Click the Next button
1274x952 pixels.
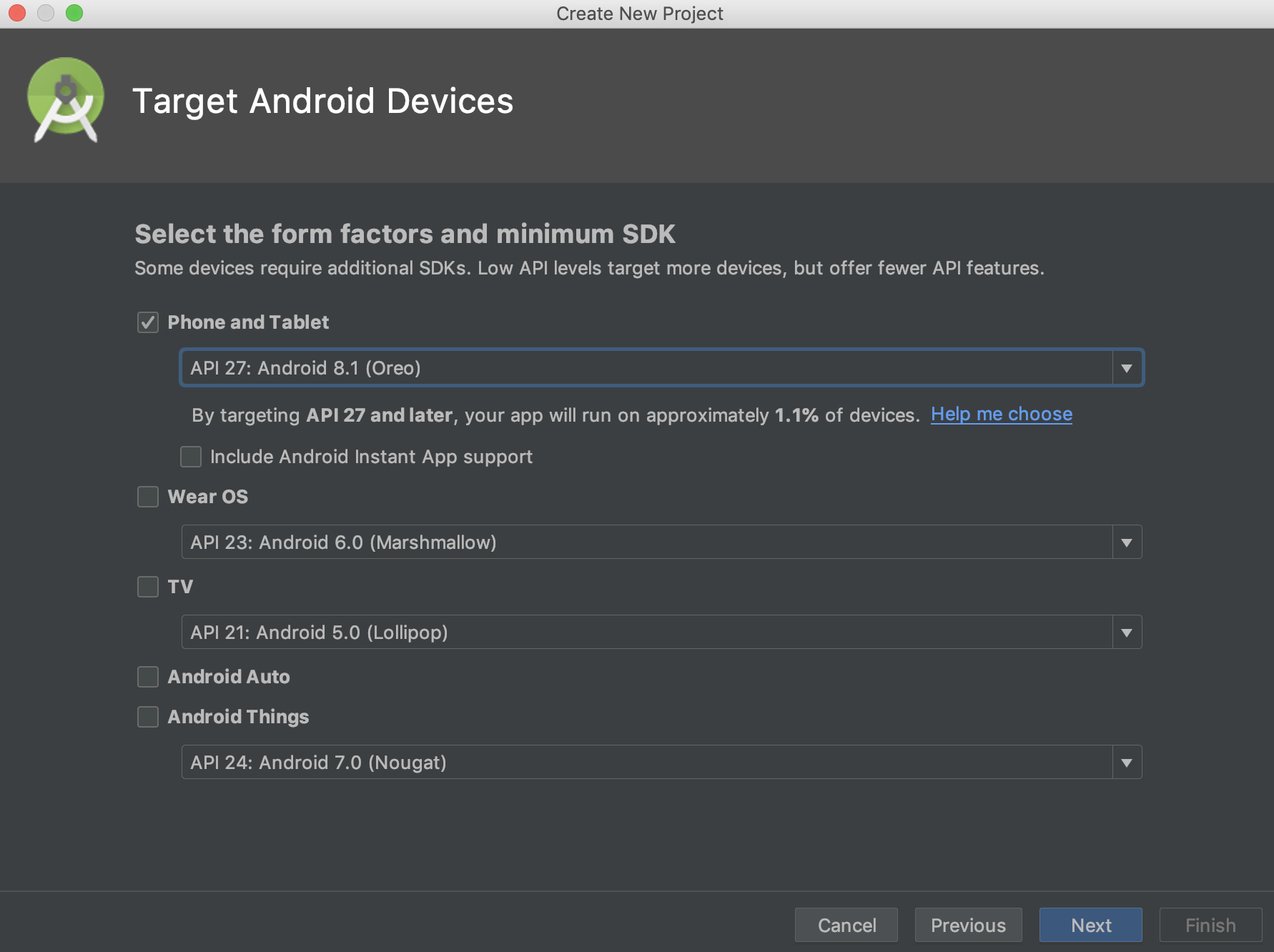tap(1090, 925)
